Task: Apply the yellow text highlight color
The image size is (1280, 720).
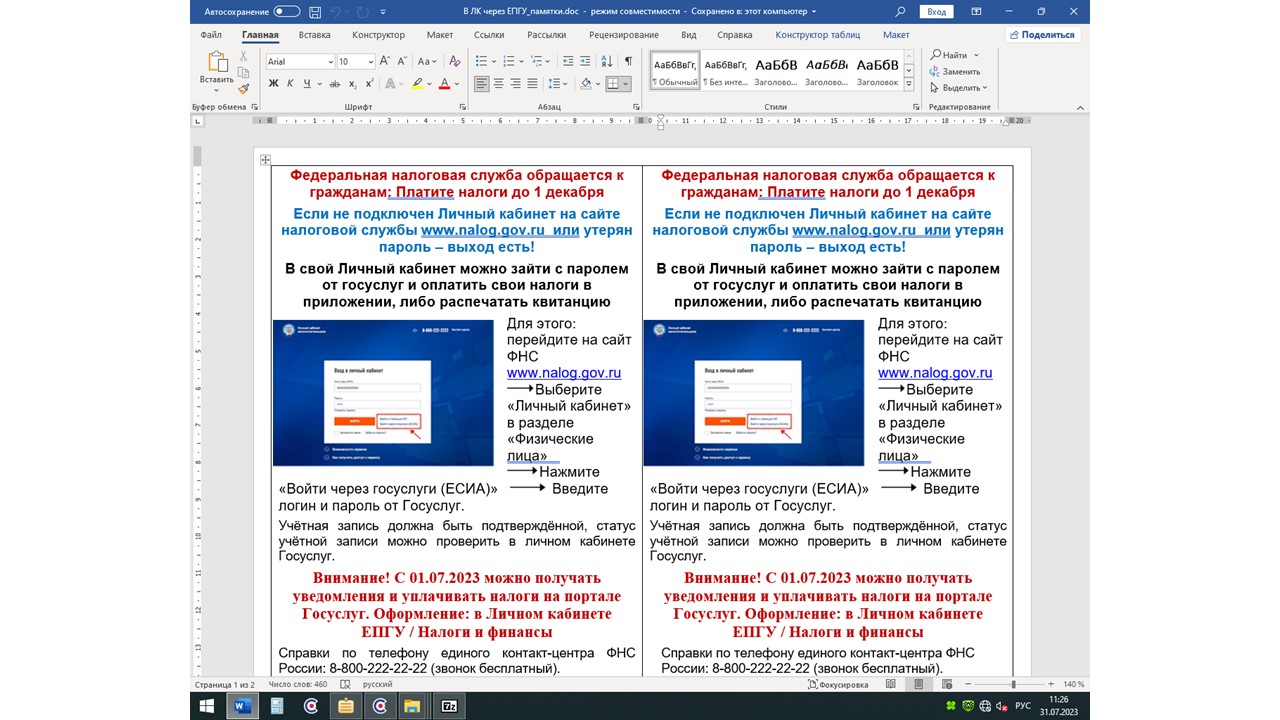Action: (x=419, y=84)
